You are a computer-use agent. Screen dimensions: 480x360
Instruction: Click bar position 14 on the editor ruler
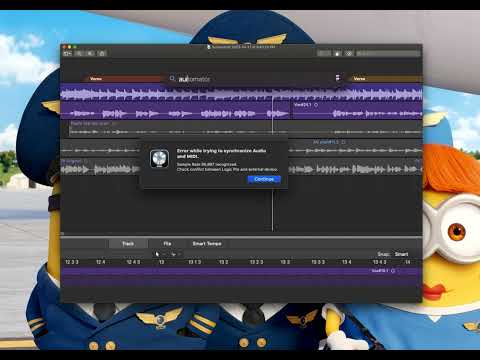[x=407, y=262]
